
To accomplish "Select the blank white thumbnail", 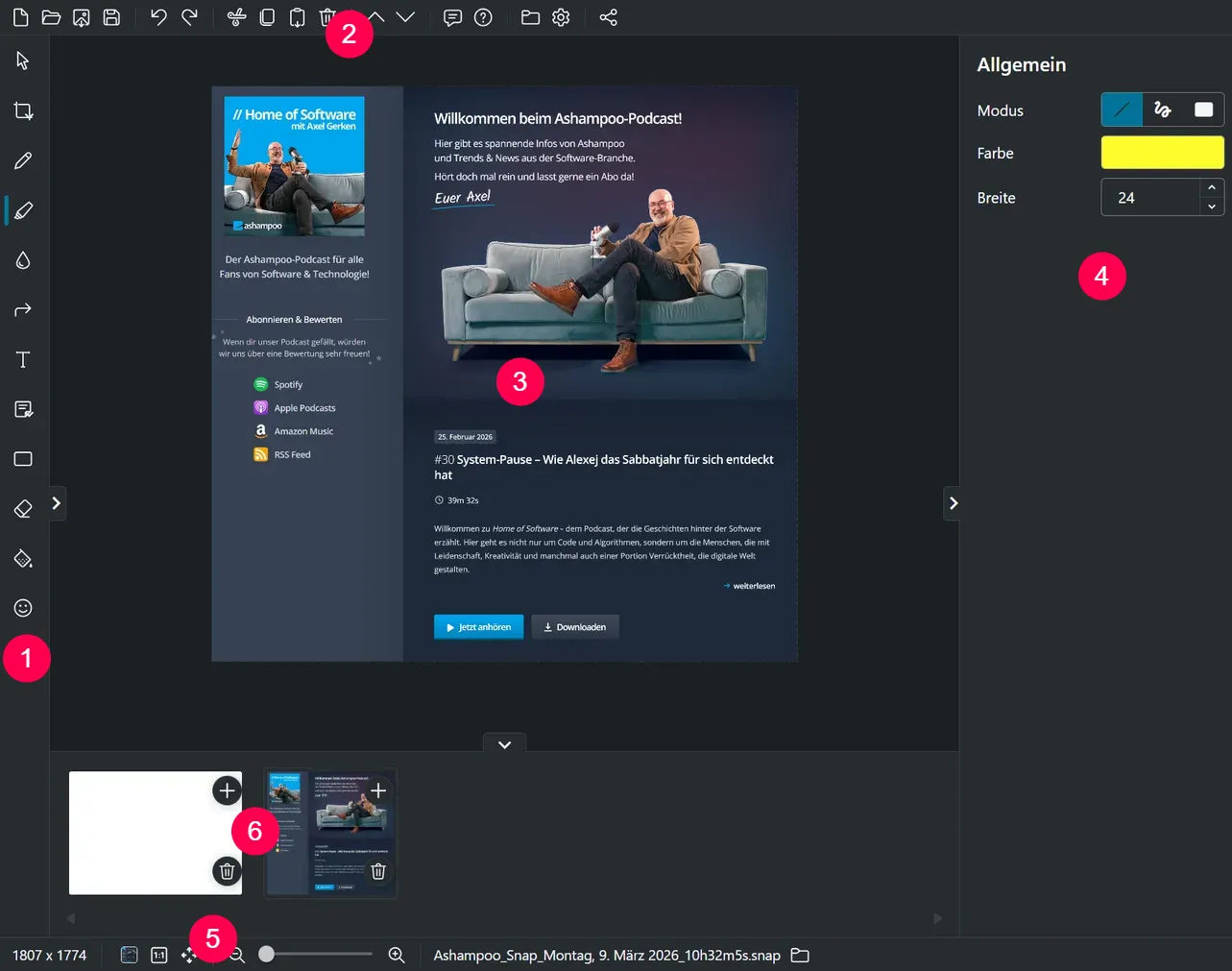I will (x=156, y=833).
